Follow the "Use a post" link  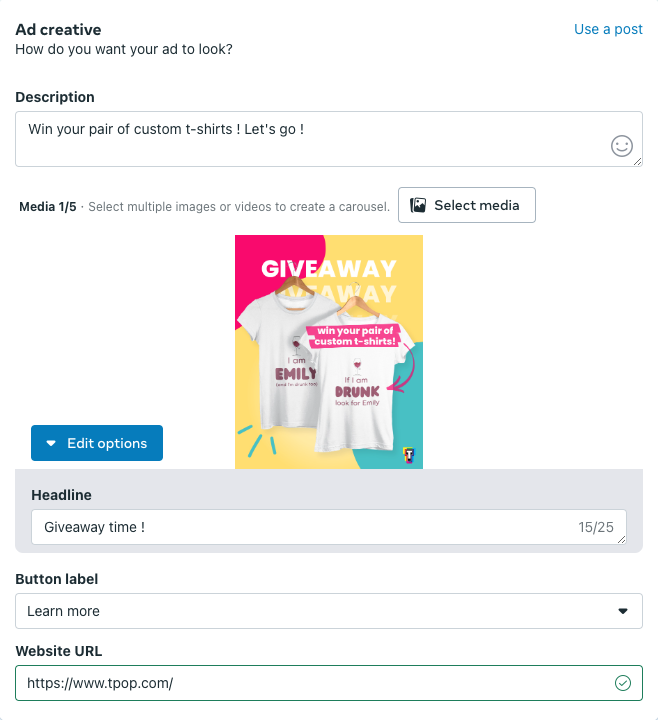point(608,29)
